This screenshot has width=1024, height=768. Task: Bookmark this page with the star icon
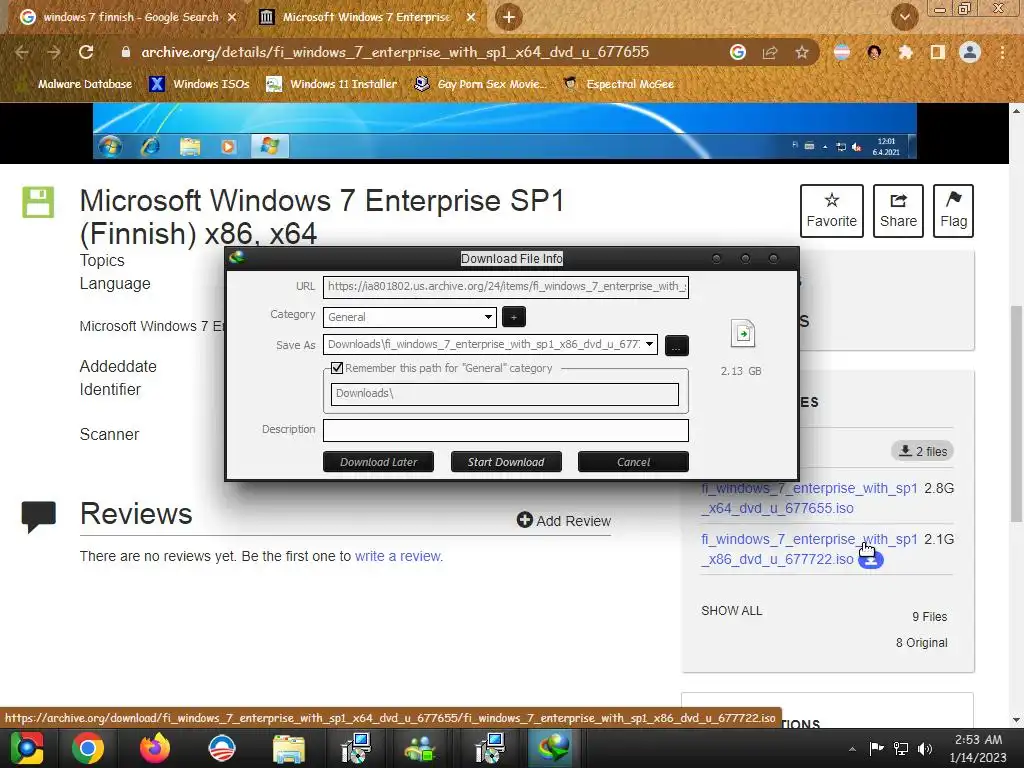802,52
